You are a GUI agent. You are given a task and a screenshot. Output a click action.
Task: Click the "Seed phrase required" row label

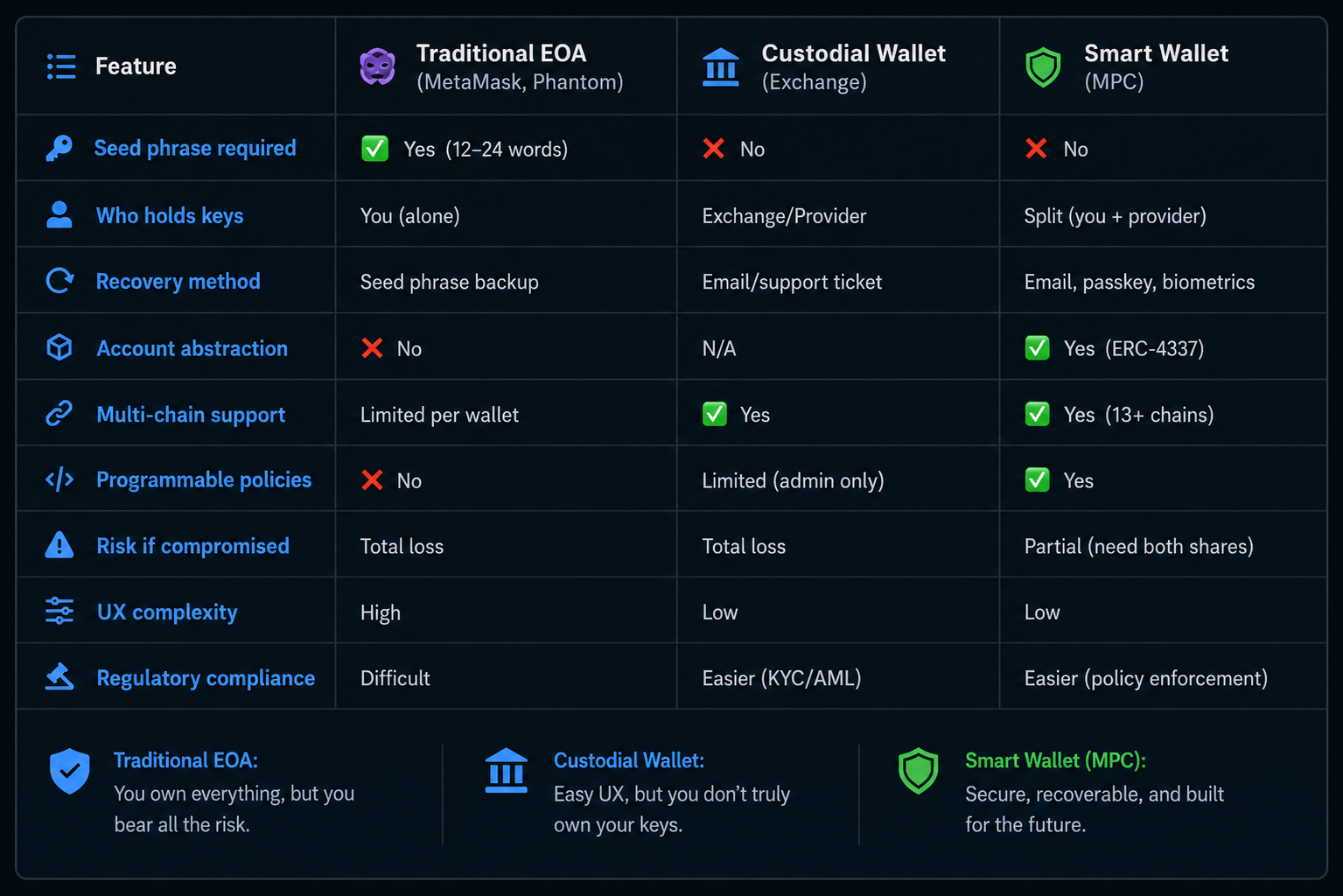point(195,149)
